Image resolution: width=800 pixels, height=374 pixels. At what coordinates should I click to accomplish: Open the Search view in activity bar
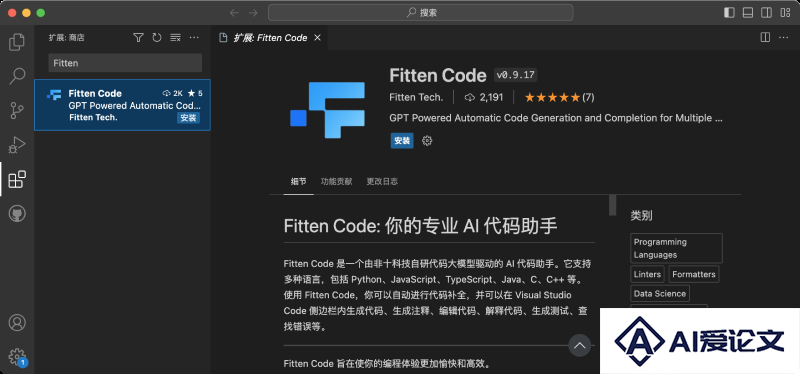pyautogui.click(x=17, y=76)
